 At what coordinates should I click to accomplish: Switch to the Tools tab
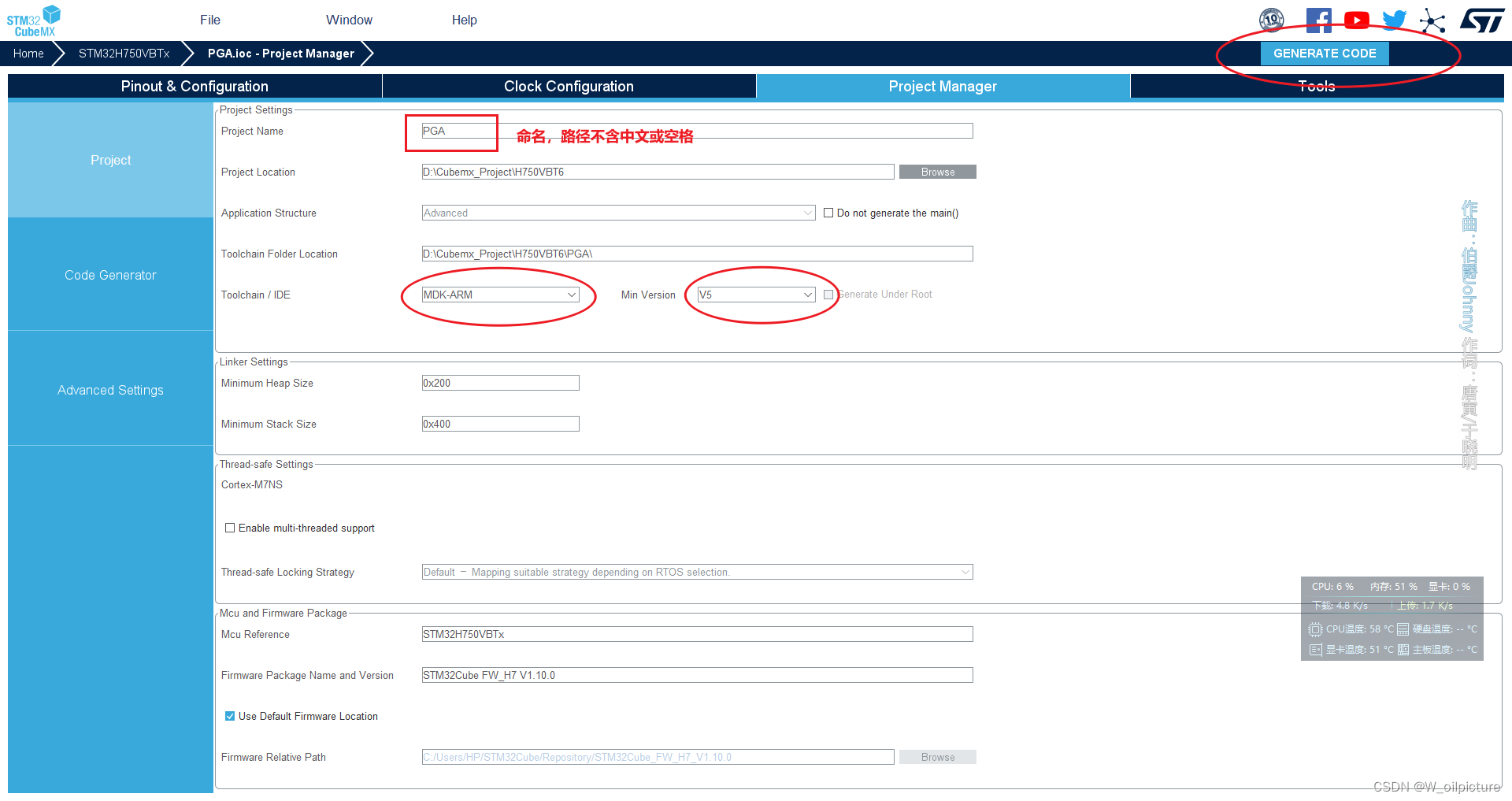pyautogui.click(x=1317, y=86)
